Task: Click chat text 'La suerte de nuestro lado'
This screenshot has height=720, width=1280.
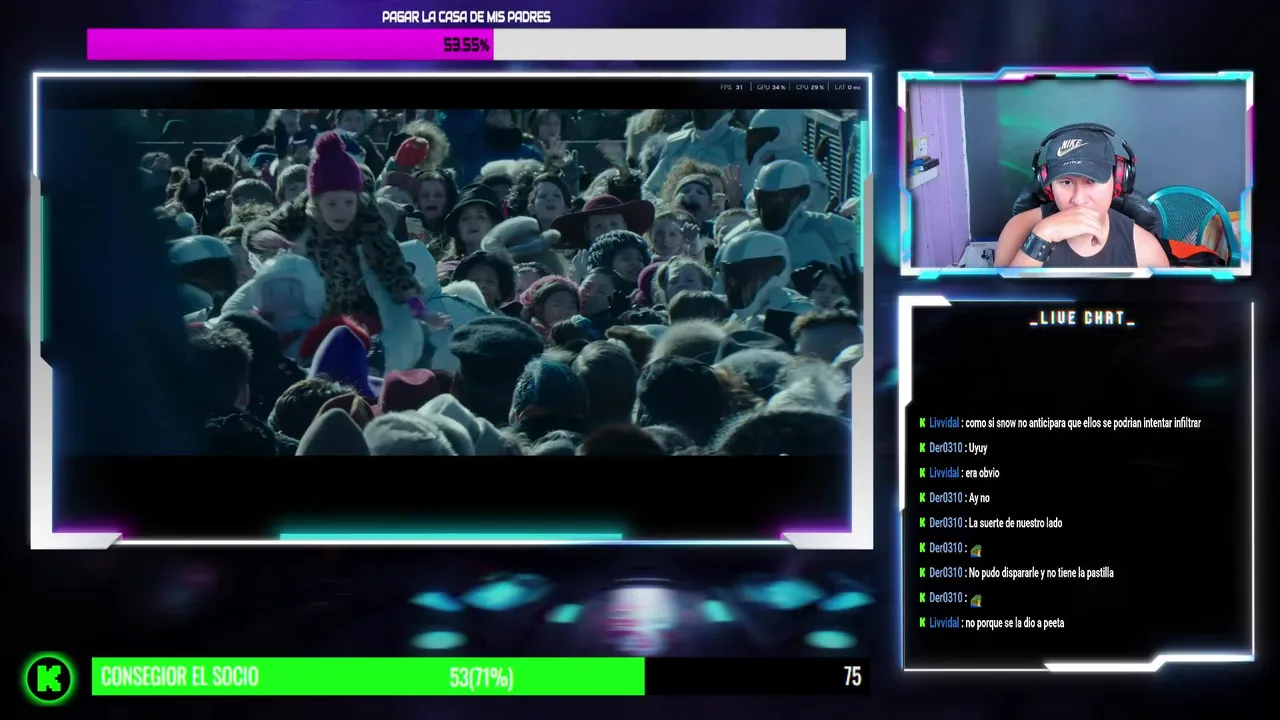Action: click(1015, 523)
